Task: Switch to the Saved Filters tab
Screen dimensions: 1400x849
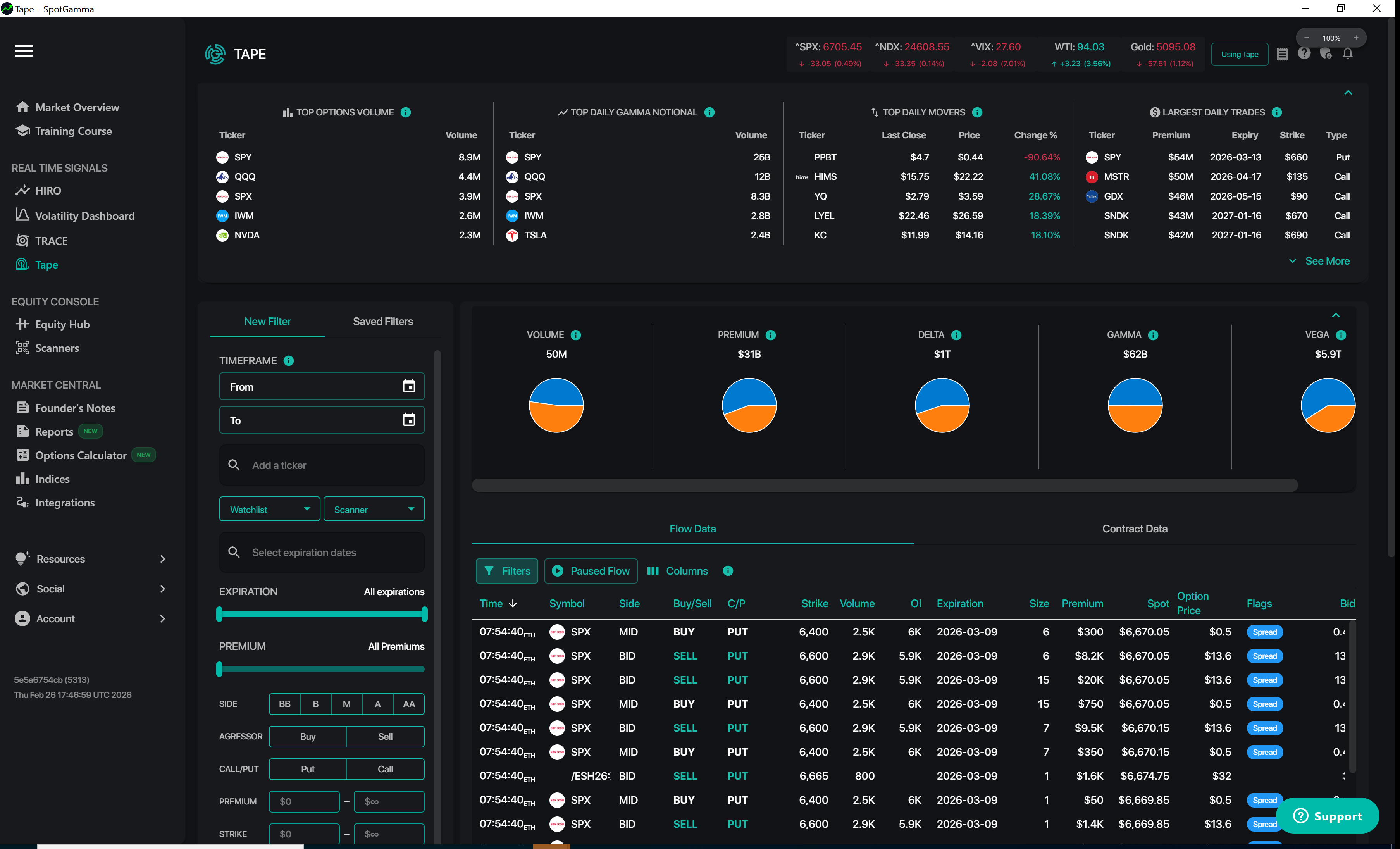Action: 382,322
